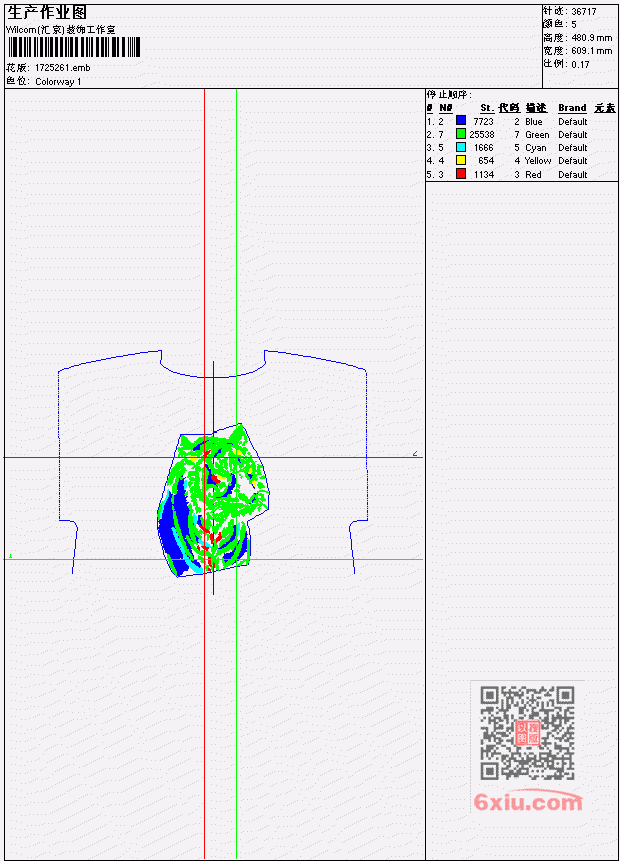Select the yellow thread color swatch

(x=461, y=160)
